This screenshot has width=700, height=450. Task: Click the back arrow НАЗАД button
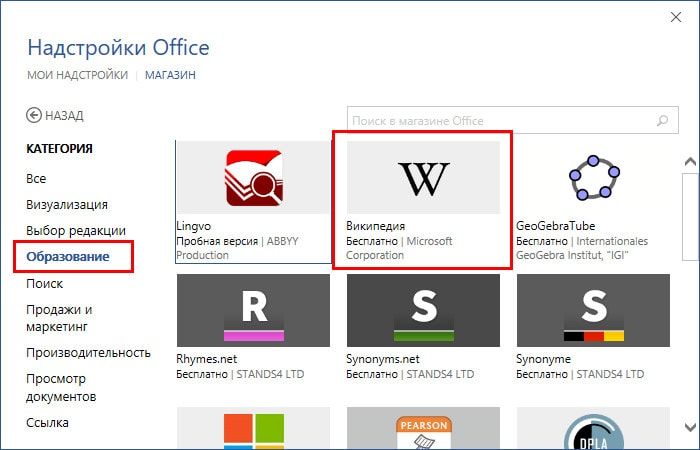point(55,115)
